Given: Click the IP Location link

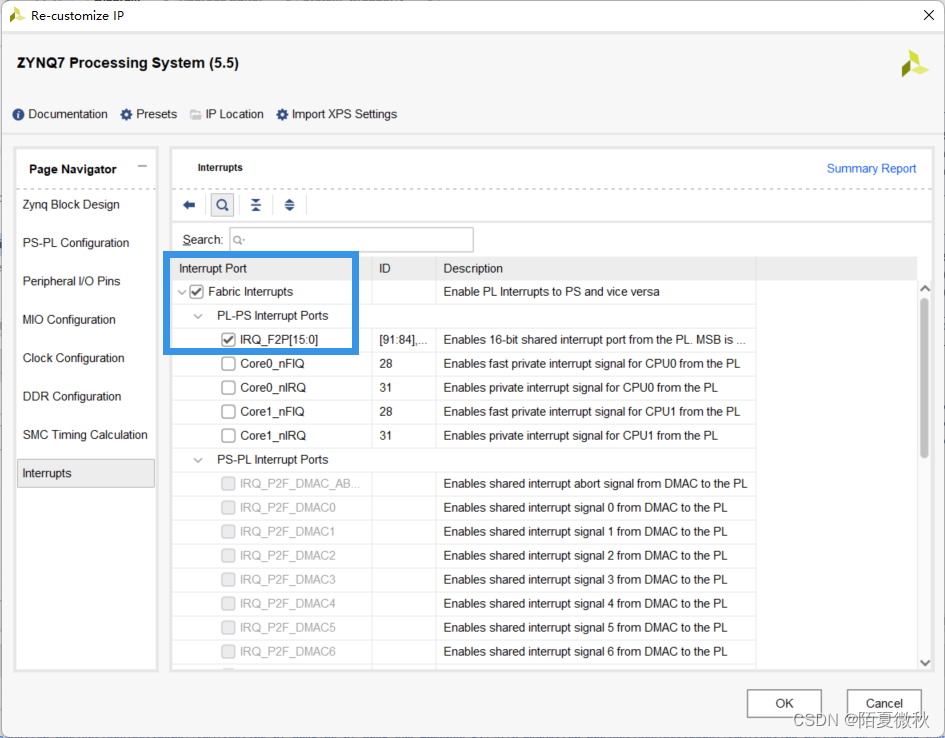Looking at the screenshot, I should (234, 114).
